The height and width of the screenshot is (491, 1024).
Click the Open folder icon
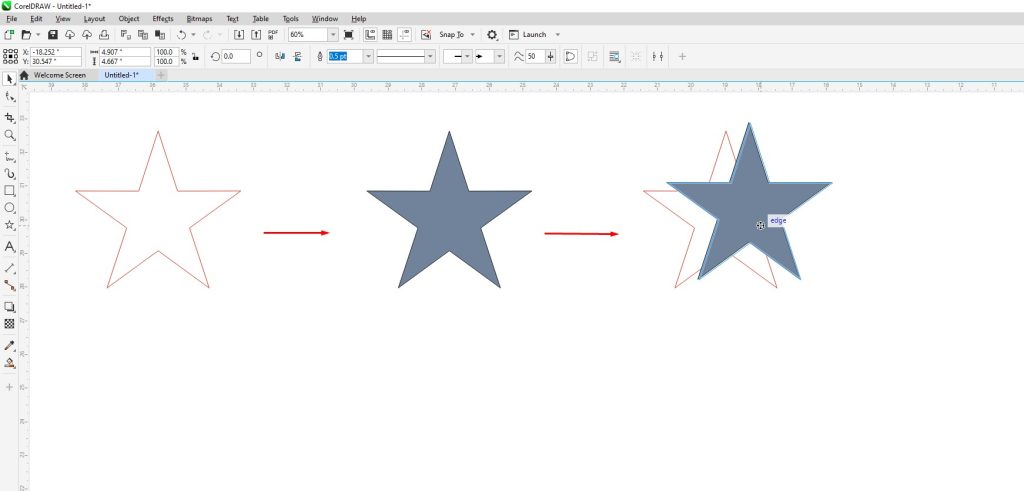pyautogui.click(x=26, y=35)
